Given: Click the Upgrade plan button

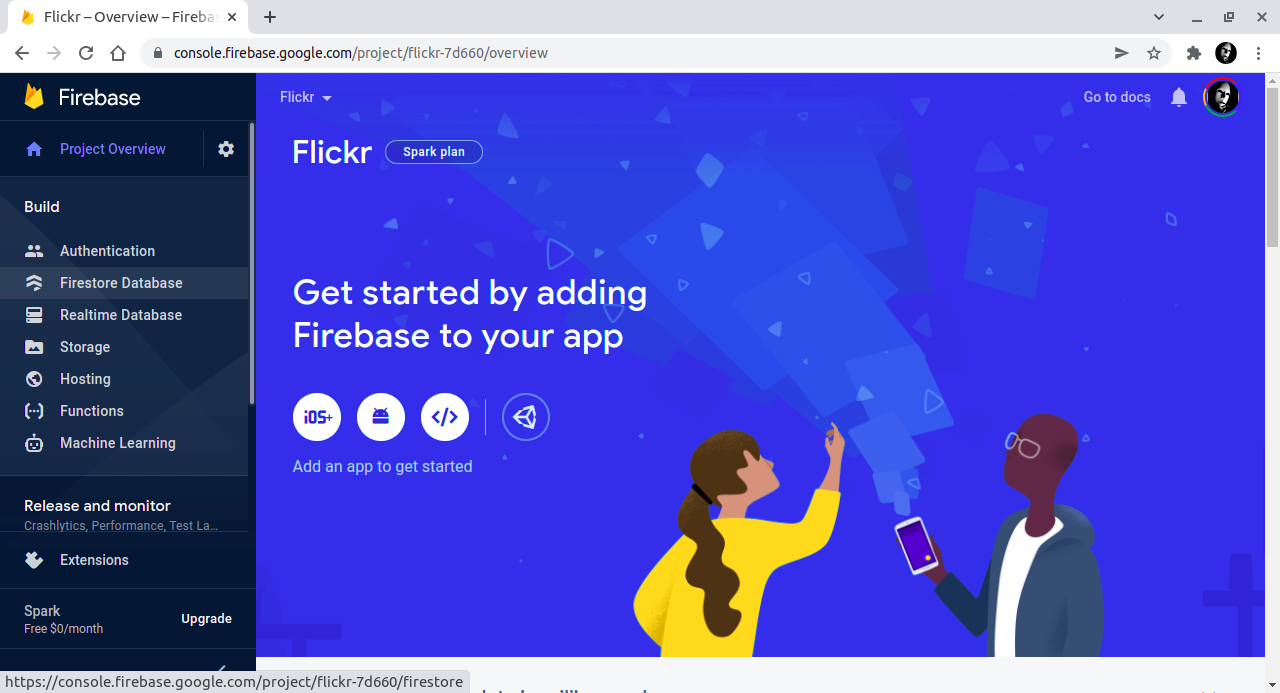Looking at the screenshot, I should [x=206, y=619].
